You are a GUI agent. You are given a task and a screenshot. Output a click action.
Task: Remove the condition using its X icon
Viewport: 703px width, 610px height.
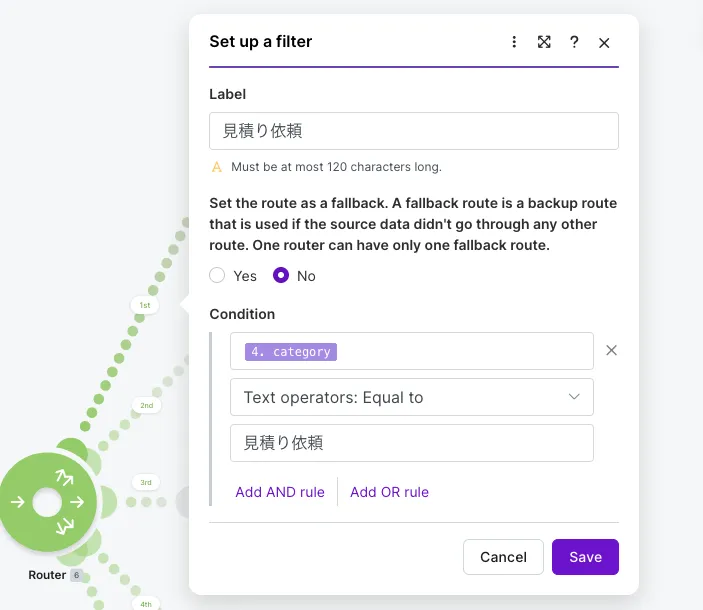[x=611, y=350]
